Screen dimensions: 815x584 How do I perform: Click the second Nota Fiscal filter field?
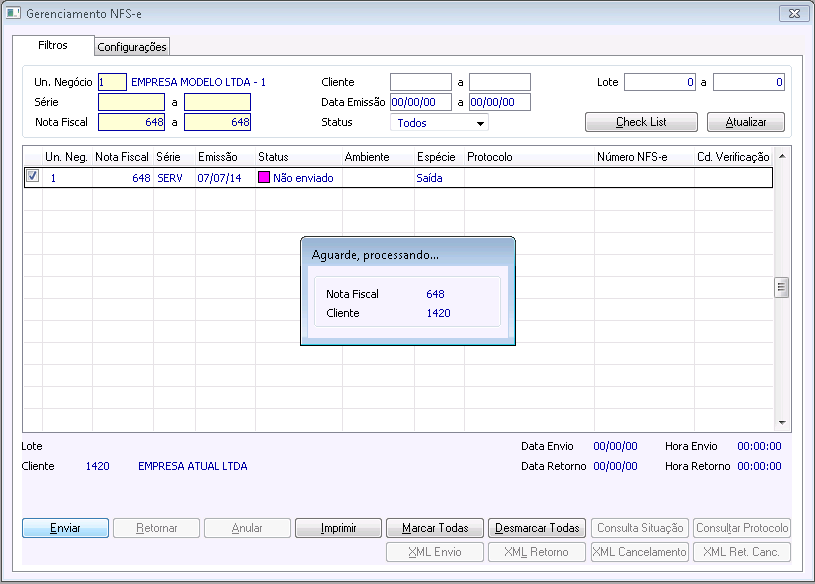[217, 122]
